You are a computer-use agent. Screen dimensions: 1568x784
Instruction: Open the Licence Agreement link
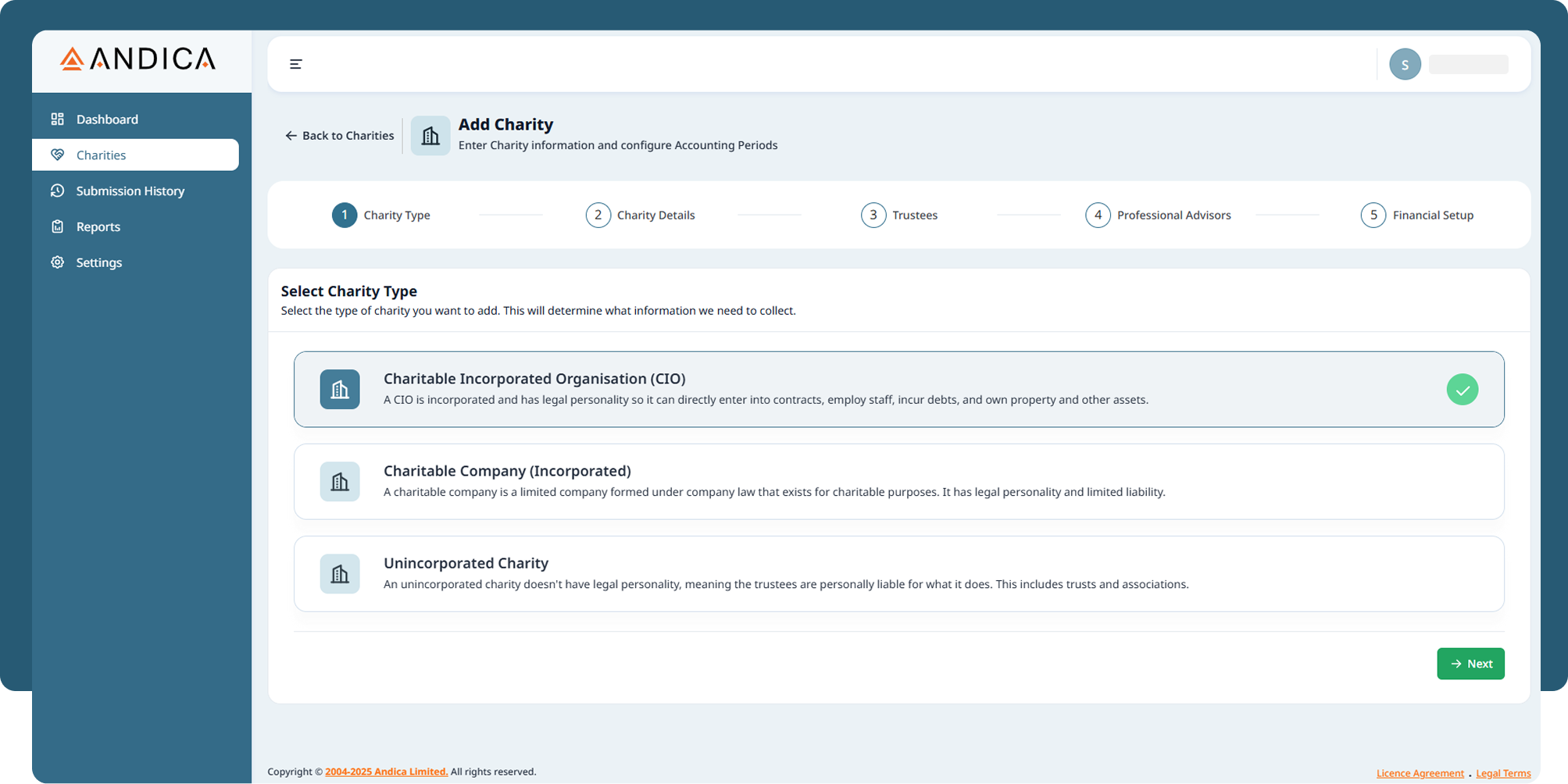[1420, 773]
